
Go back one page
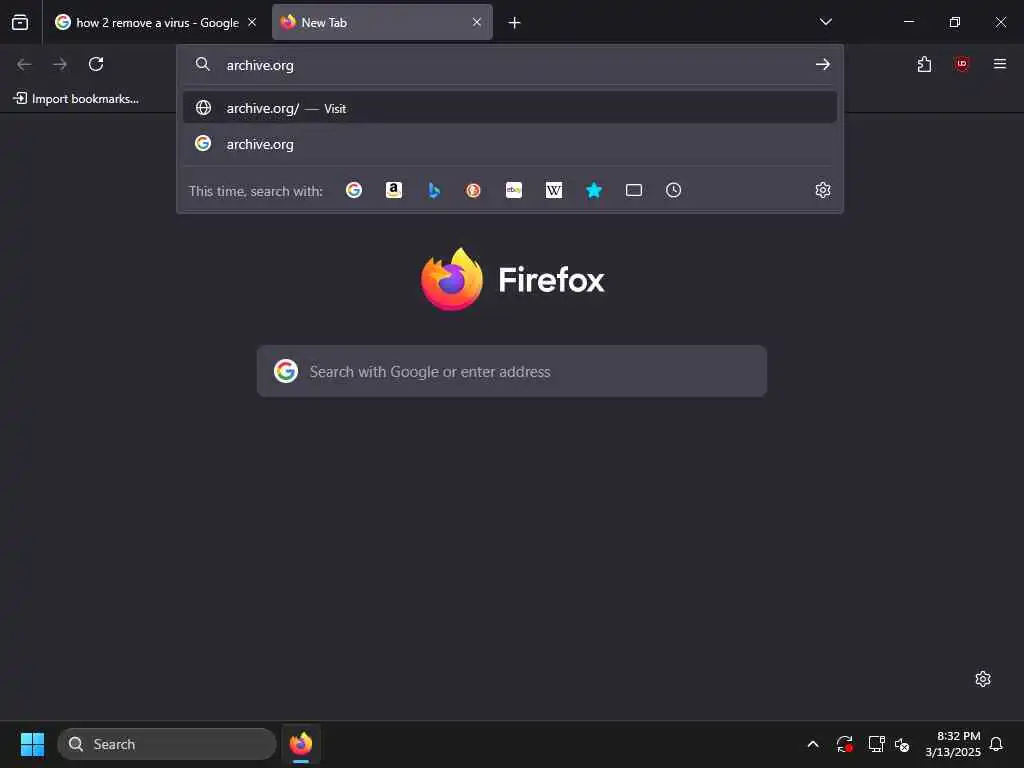(x=24, y=64)
